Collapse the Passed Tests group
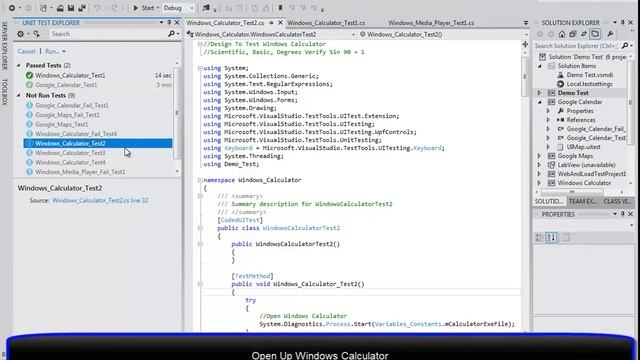Screen dimensions: 640x360 (19, 65)
